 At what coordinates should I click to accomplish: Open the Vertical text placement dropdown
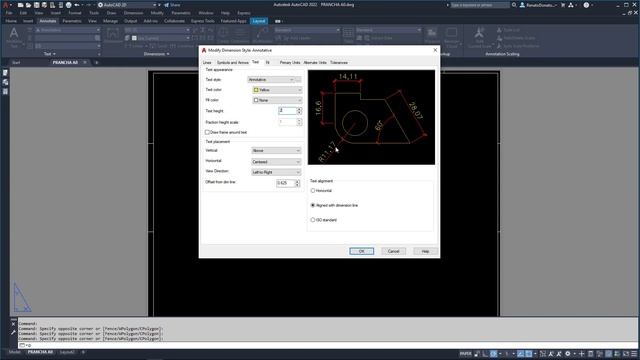276,151
